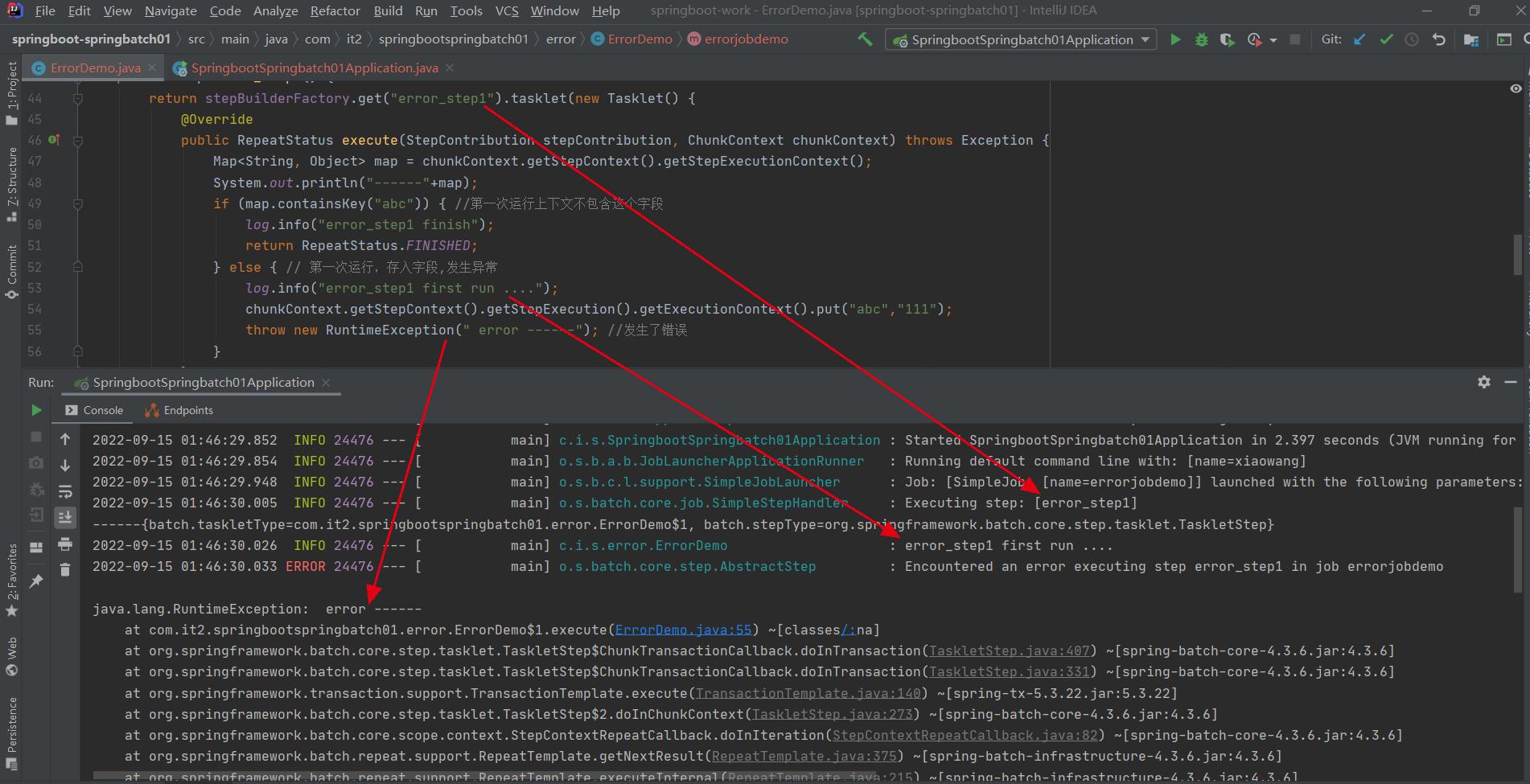The width and height of the screenshot is (1530, 784).
Task: Run with Coverage using the shield icon
Action: (x=1228, y=39)
